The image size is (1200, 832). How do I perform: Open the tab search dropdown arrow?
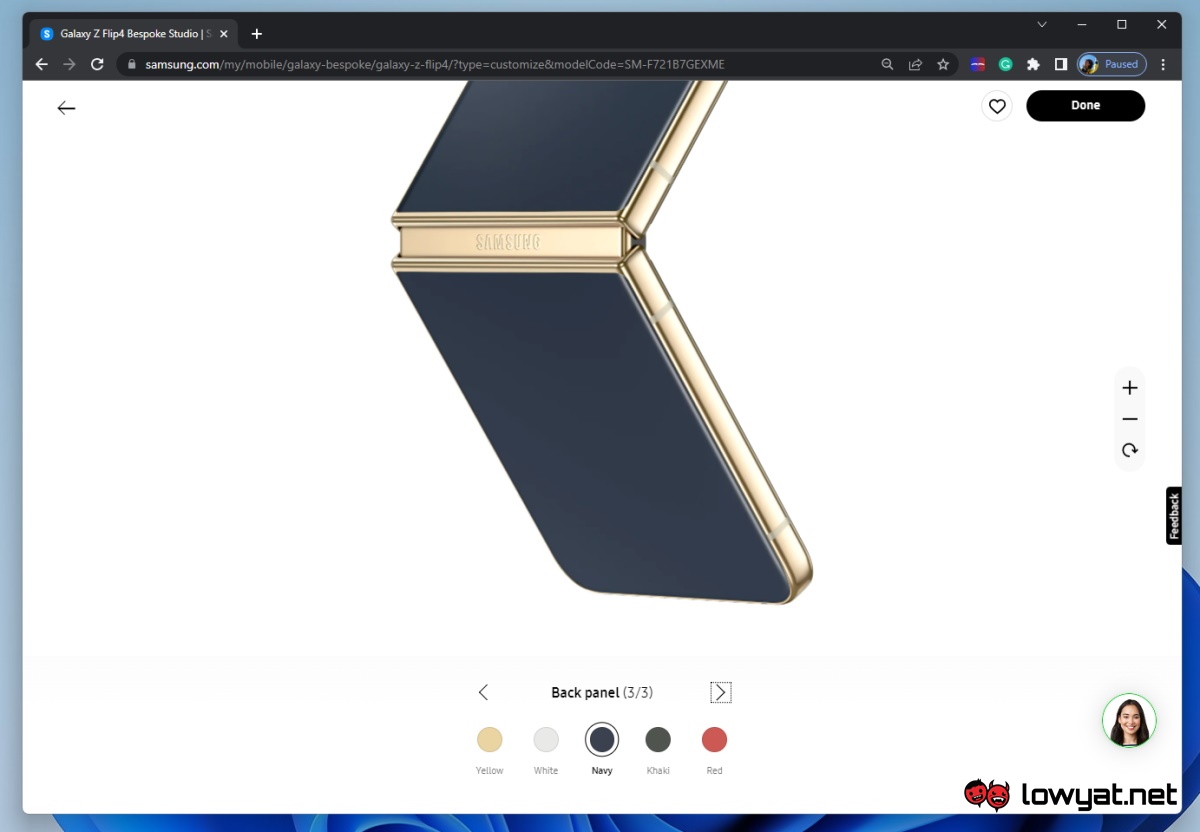(x=1042, y=24)
